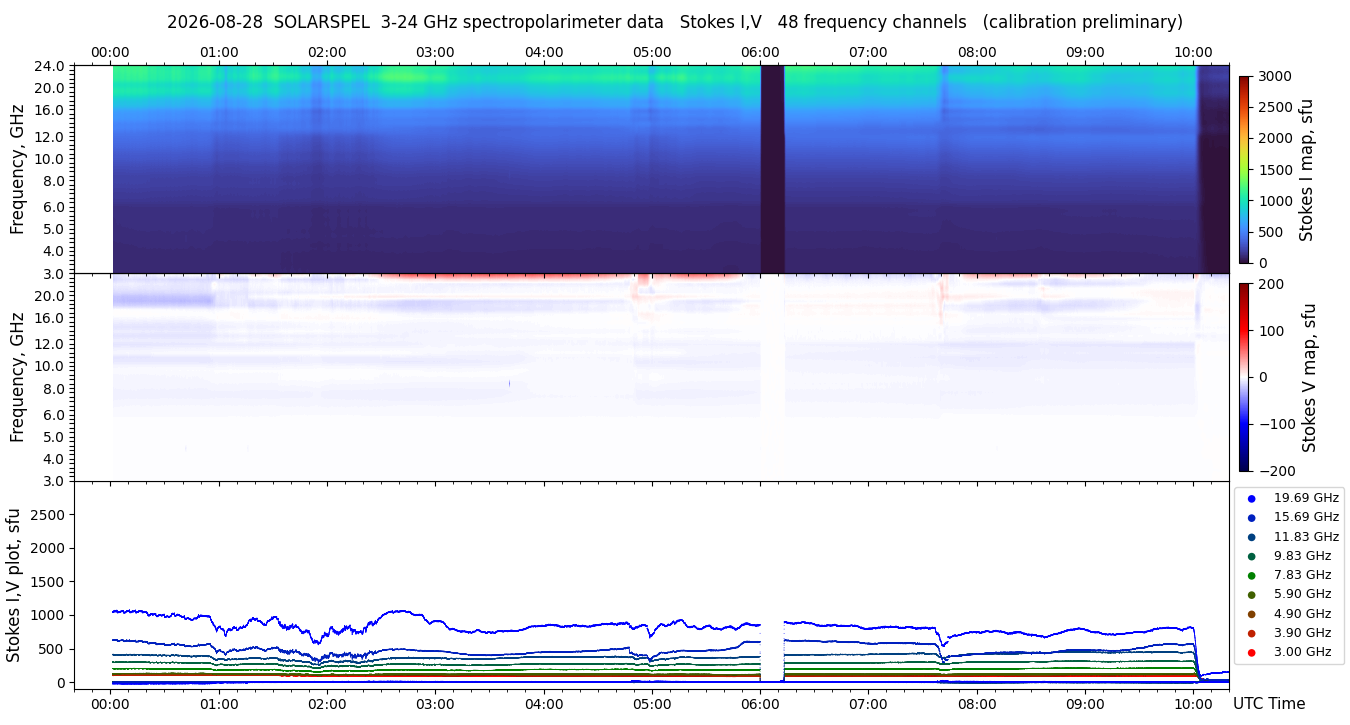Select the 7.83 GHz green legend dot
This screenshot has height=725, width=1350.
click(1251, 575)
